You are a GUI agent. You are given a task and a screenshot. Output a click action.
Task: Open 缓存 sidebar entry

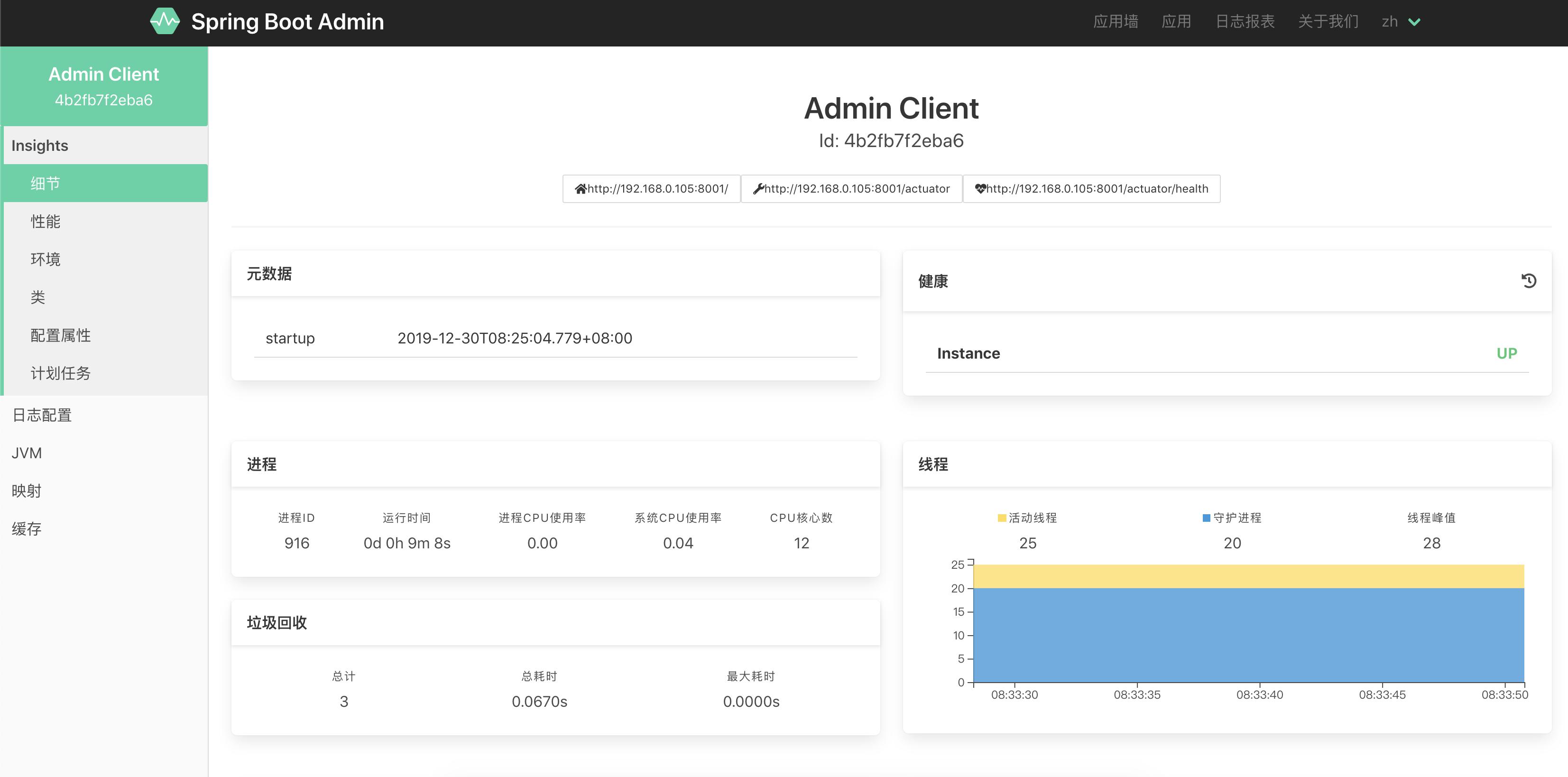coord(27,529)
